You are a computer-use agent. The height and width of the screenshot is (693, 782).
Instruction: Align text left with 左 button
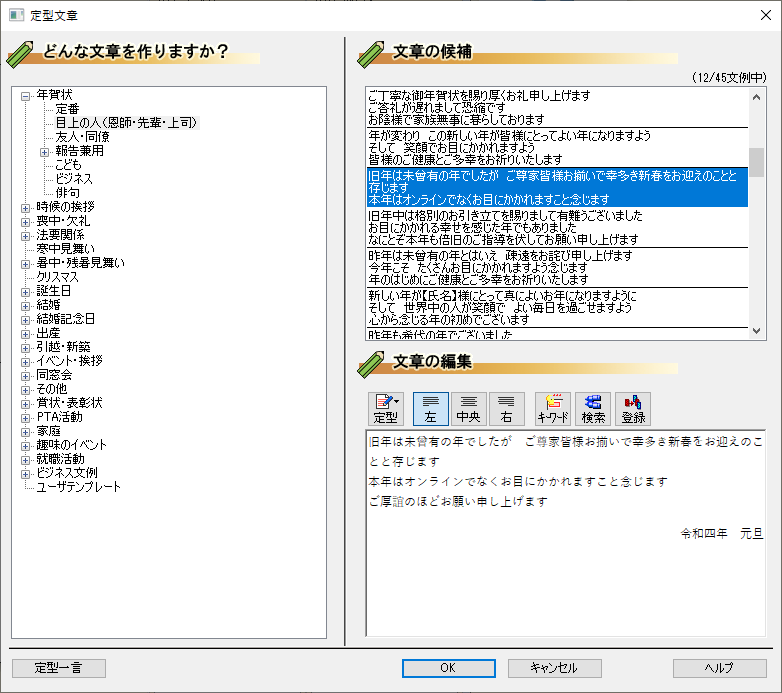[x=430, y=409]
